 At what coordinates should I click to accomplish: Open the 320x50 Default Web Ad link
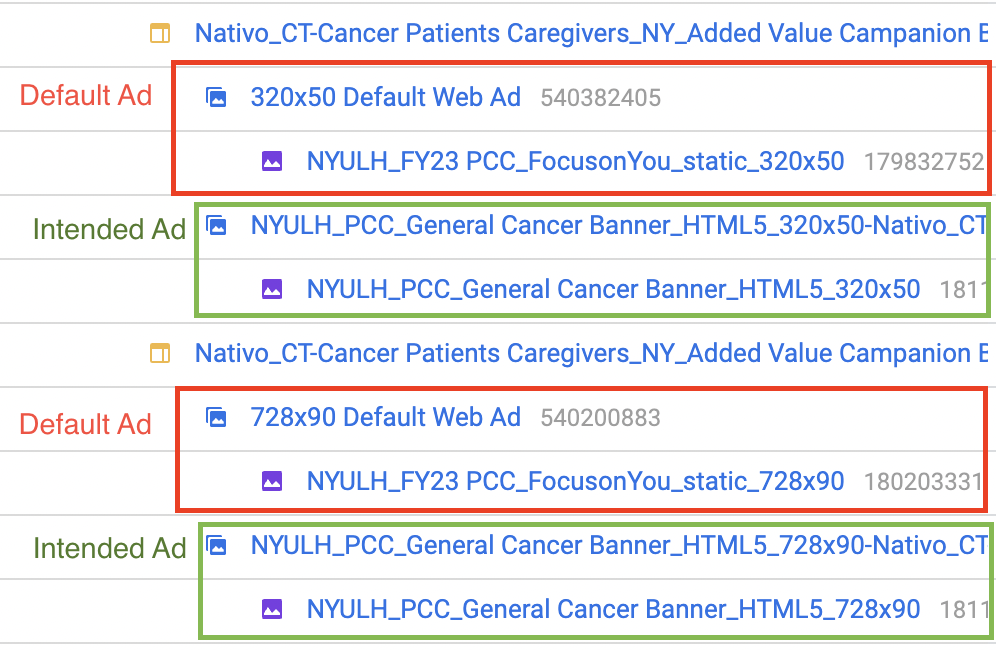coord(385,97)
